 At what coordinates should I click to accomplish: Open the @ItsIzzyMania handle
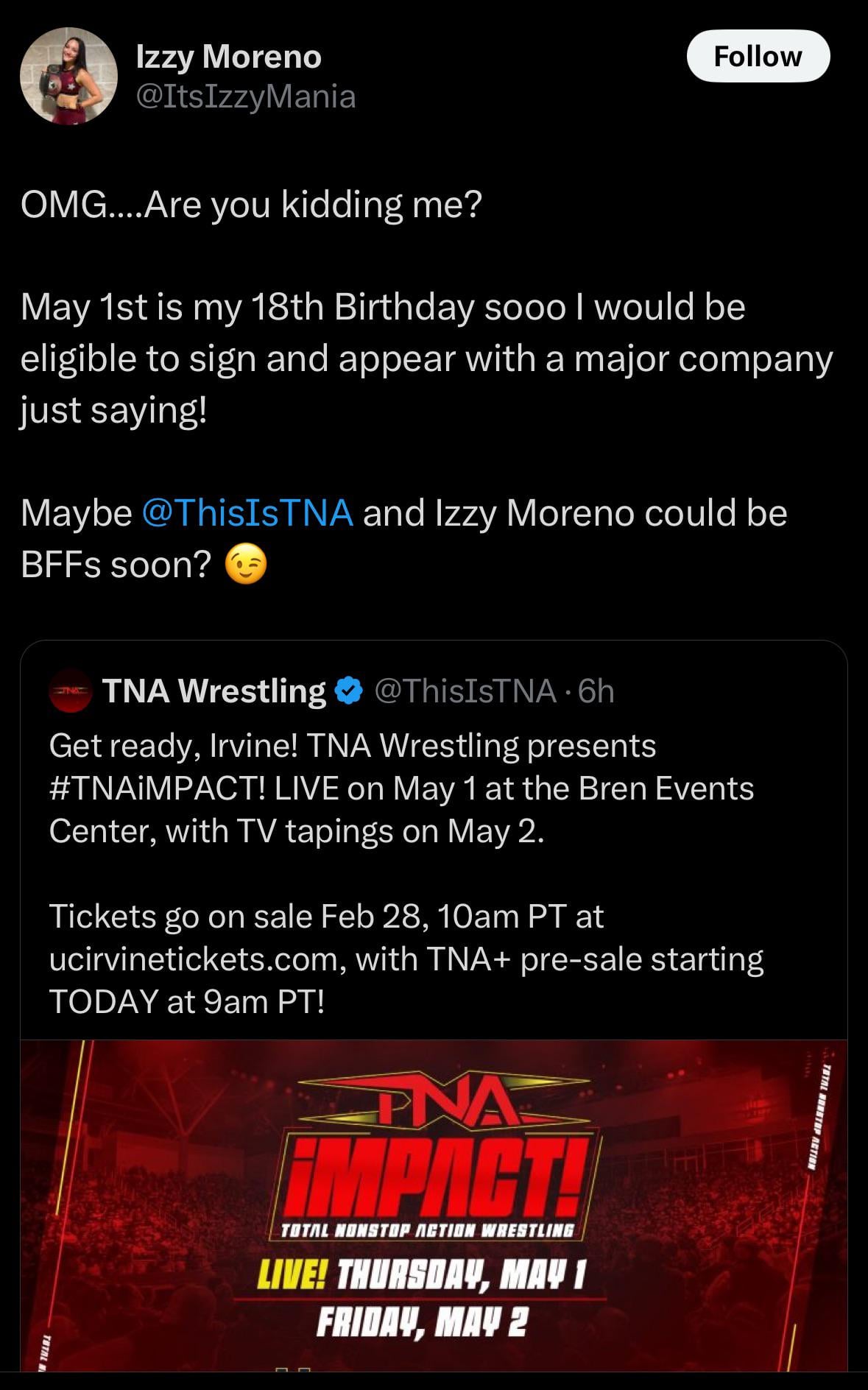[246, 96]
